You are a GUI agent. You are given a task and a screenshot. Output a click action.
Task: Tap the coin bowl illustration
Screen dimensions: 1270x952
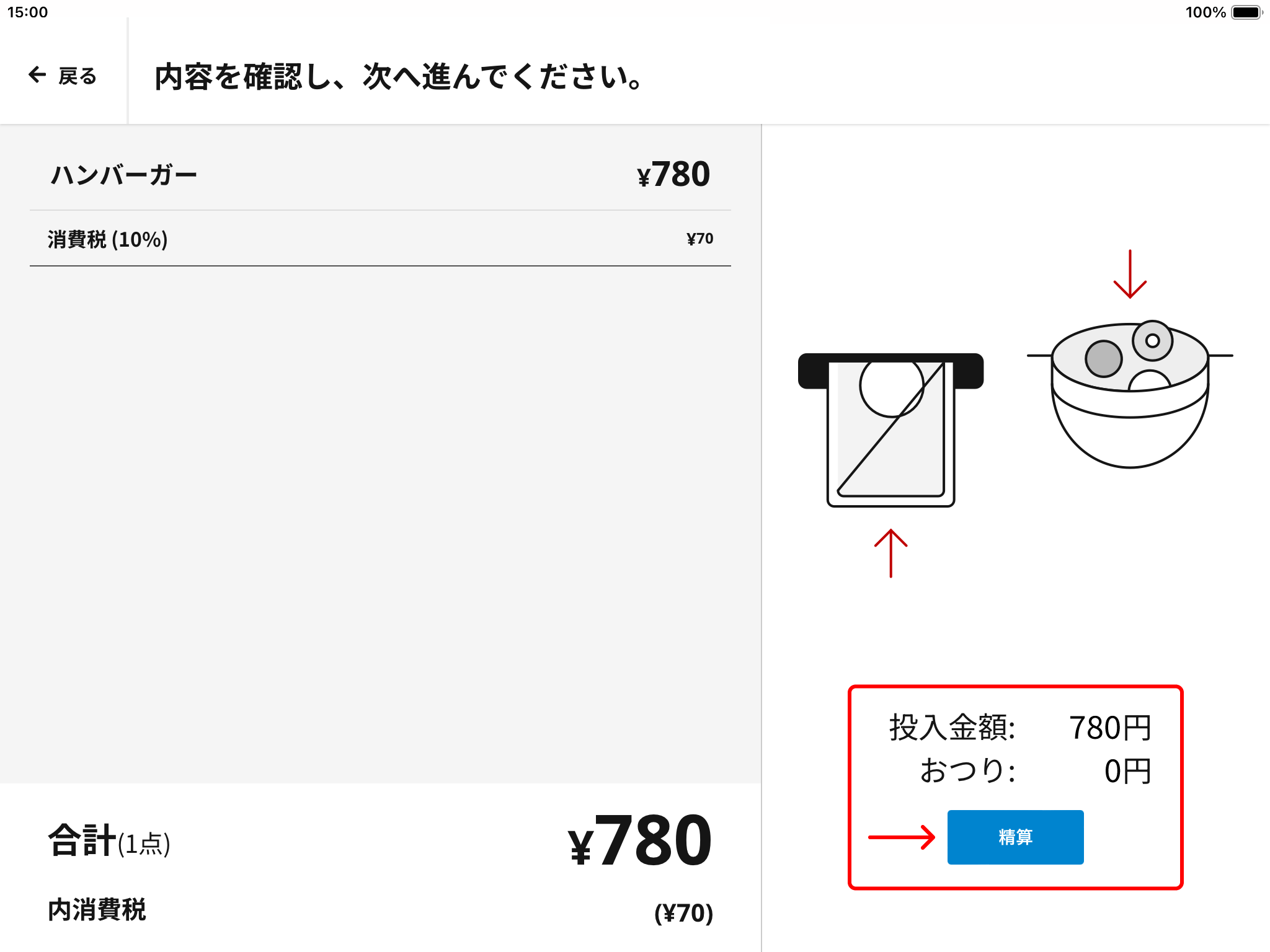pyautogui.click(x=1130, y=394)
